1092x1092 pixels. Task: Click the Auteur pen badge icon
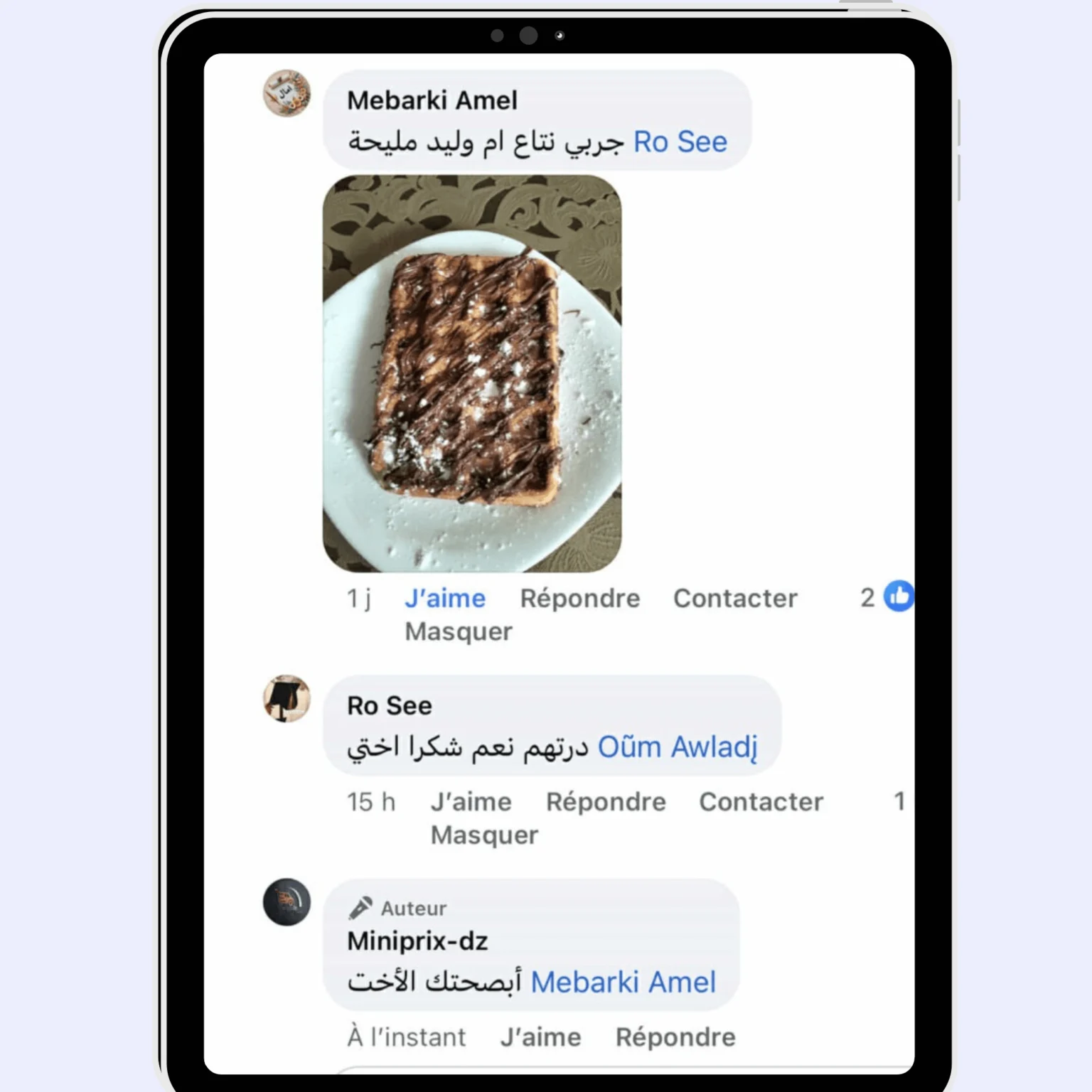(360, 908)
